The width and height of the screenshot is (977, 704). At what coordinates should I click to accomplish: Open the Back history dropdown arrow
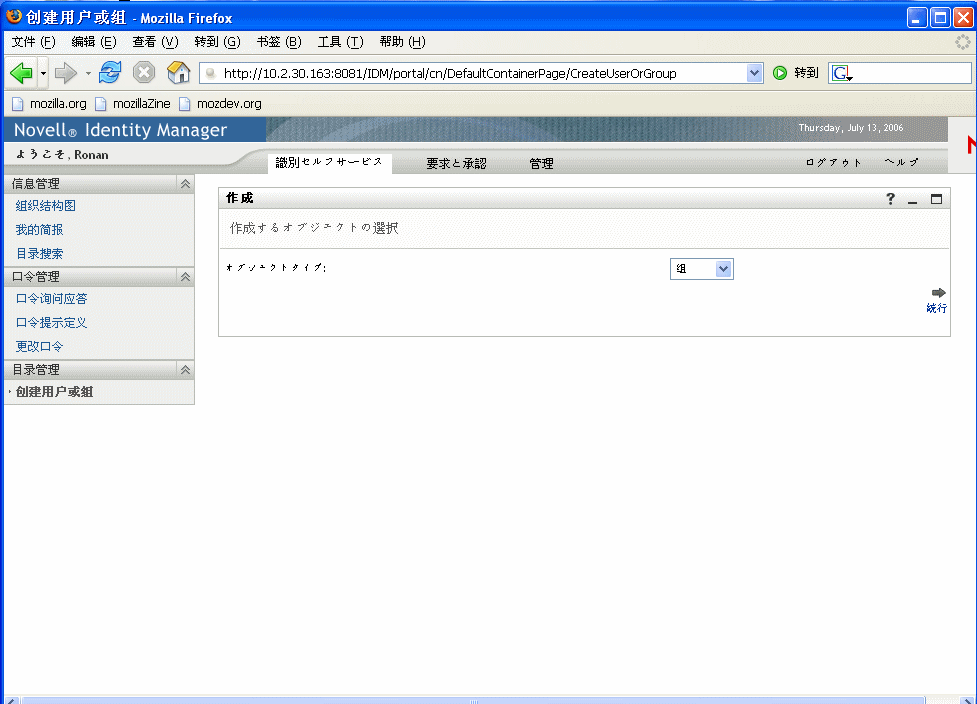pyautogui.click(x=43, y=73)
